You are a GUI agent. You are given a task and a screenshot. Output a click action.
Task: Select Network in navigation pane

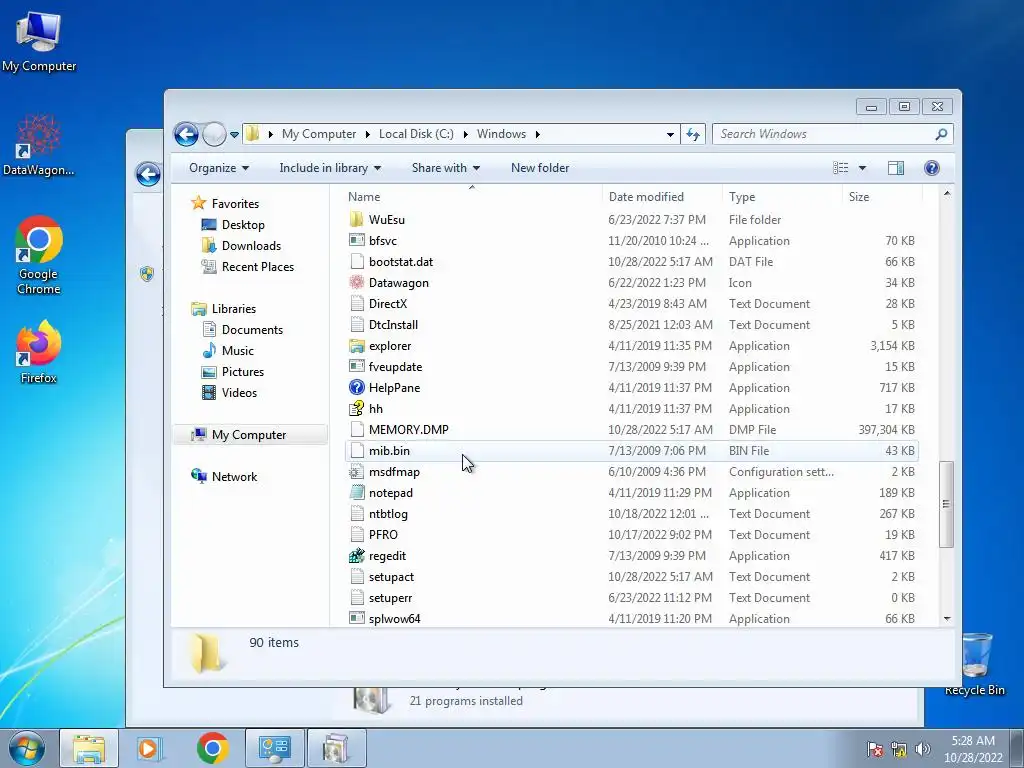coord(234,477)
